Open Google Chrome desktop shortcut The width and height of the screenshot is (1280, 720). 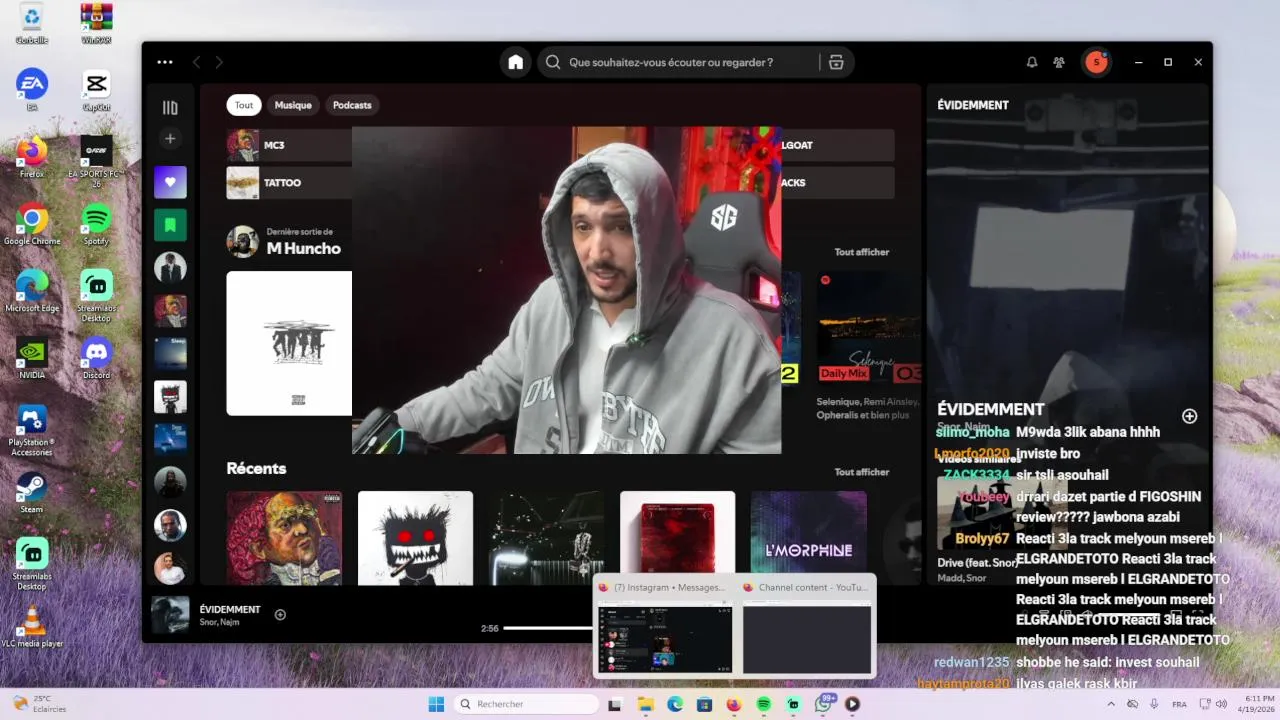[x=32, y=224]
